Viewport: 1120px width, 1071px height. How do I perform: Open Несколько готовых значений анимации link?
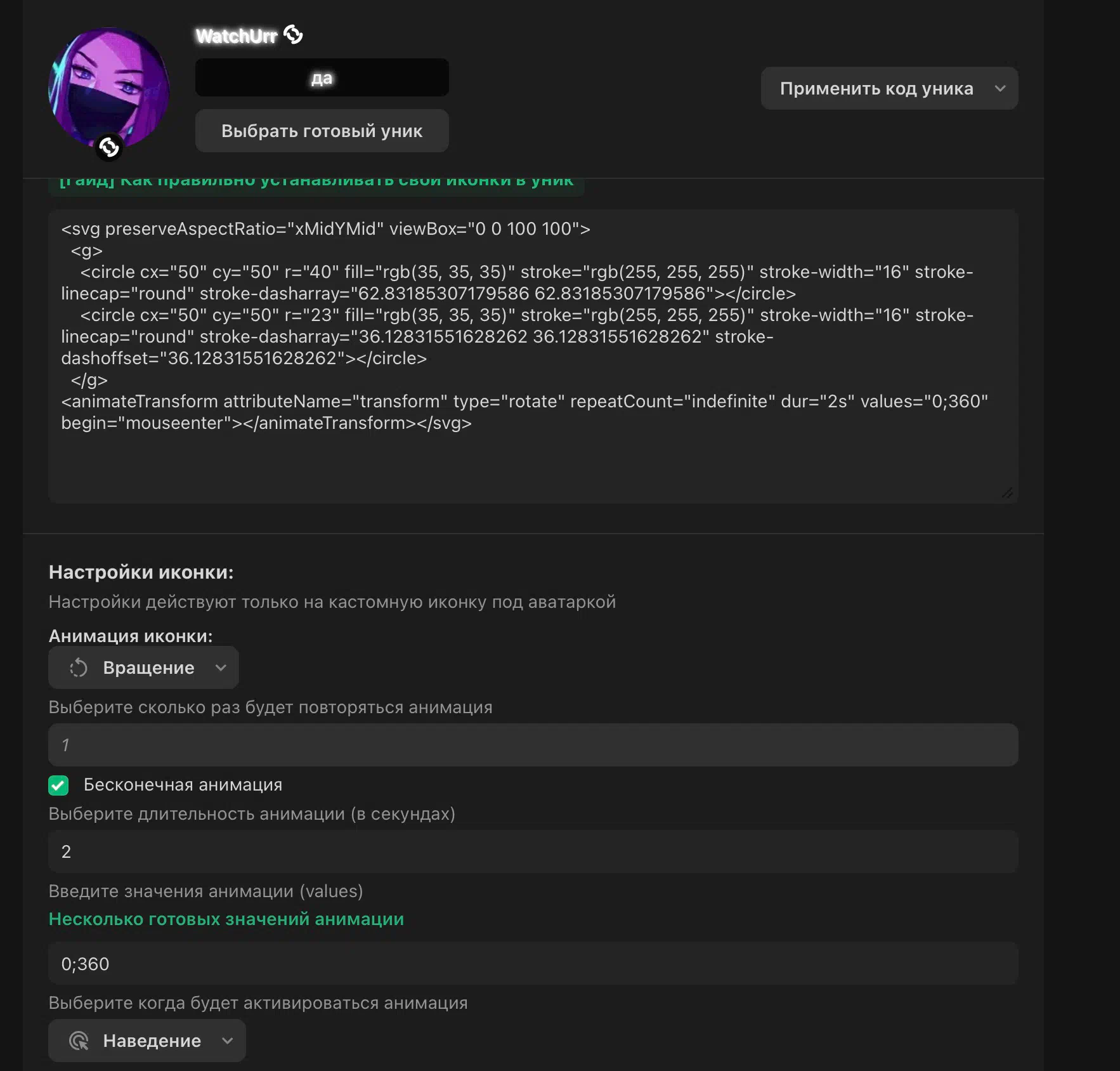226,919
